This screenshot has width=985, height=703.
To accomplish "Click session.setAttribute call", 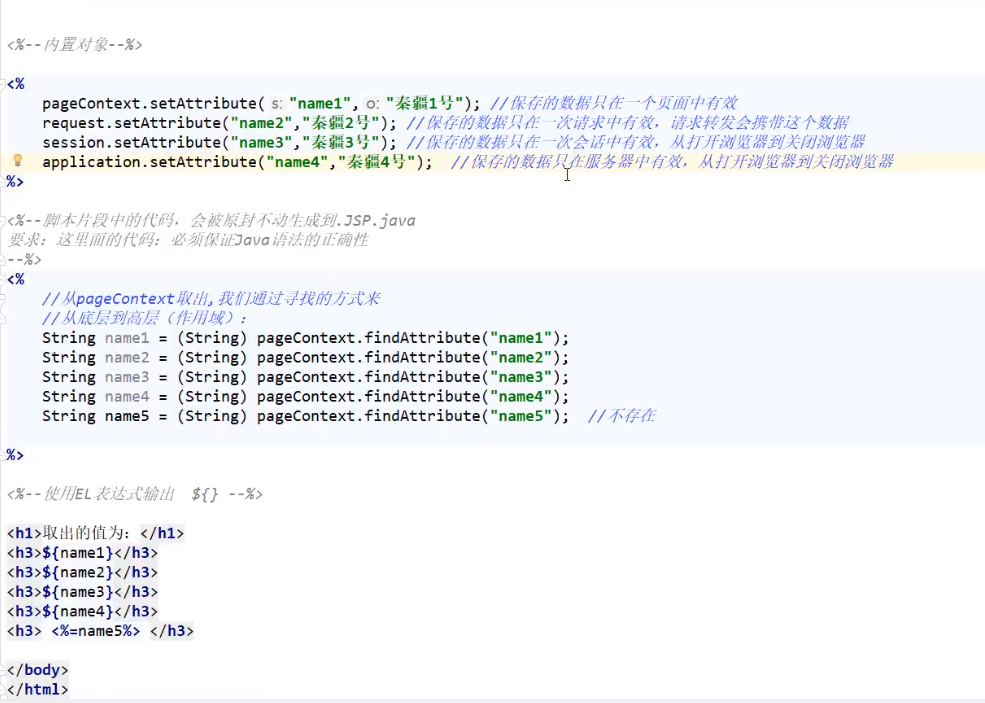I will (x=131, y=142).
